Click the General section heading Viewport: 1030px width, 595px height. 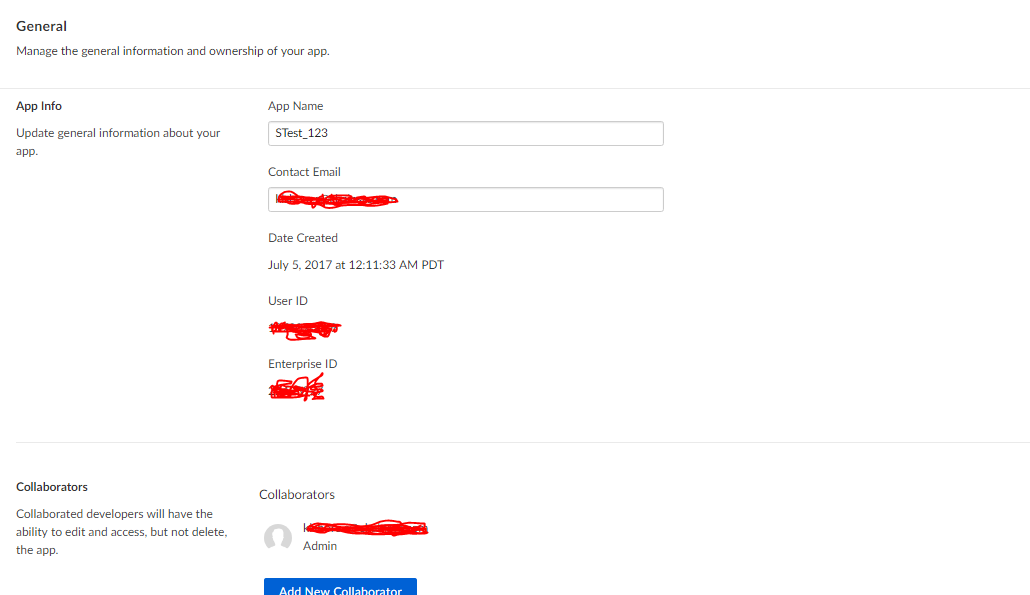click(41, 25)
